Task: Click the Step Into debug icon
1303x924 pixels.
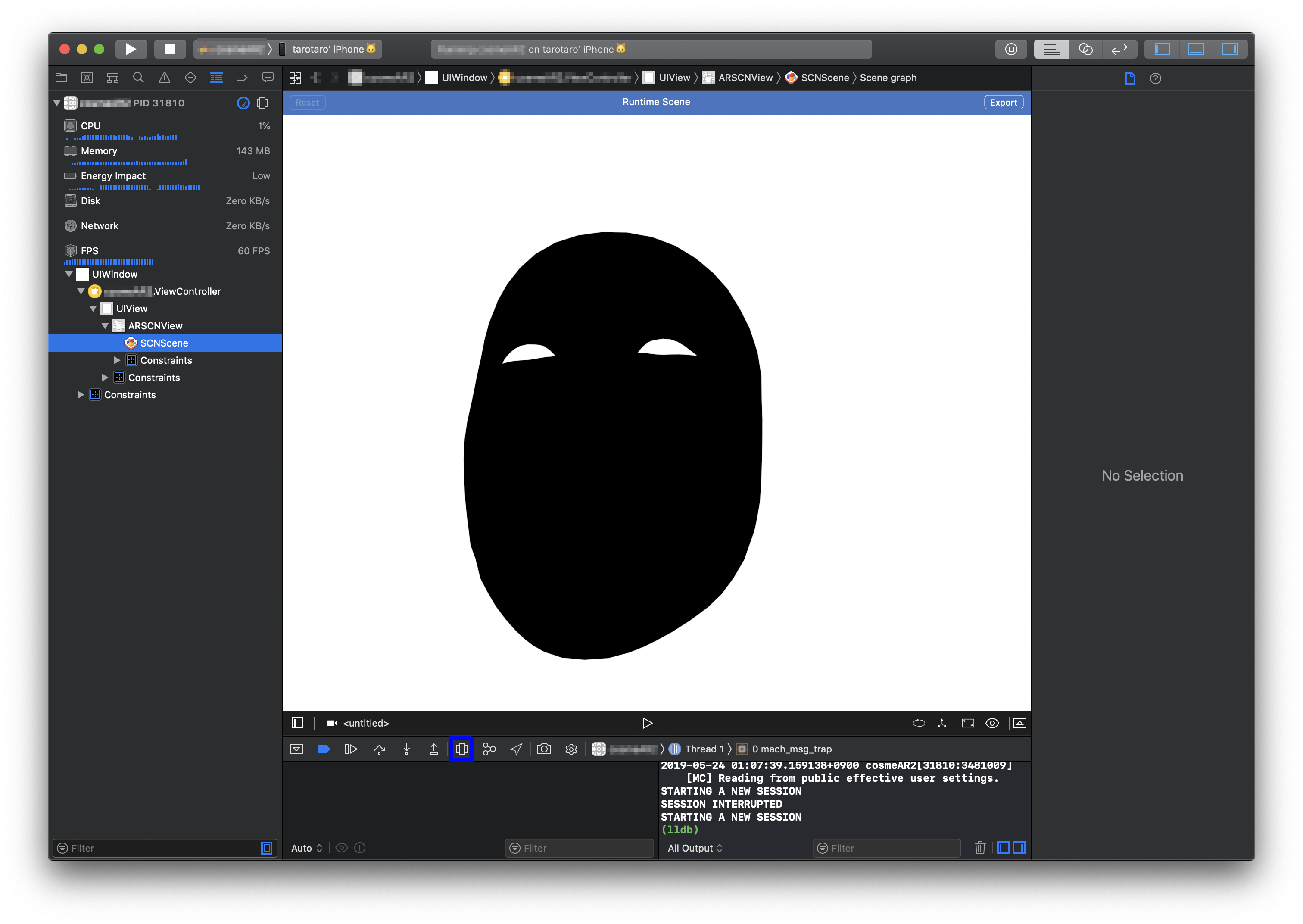Action: (407, 749)
